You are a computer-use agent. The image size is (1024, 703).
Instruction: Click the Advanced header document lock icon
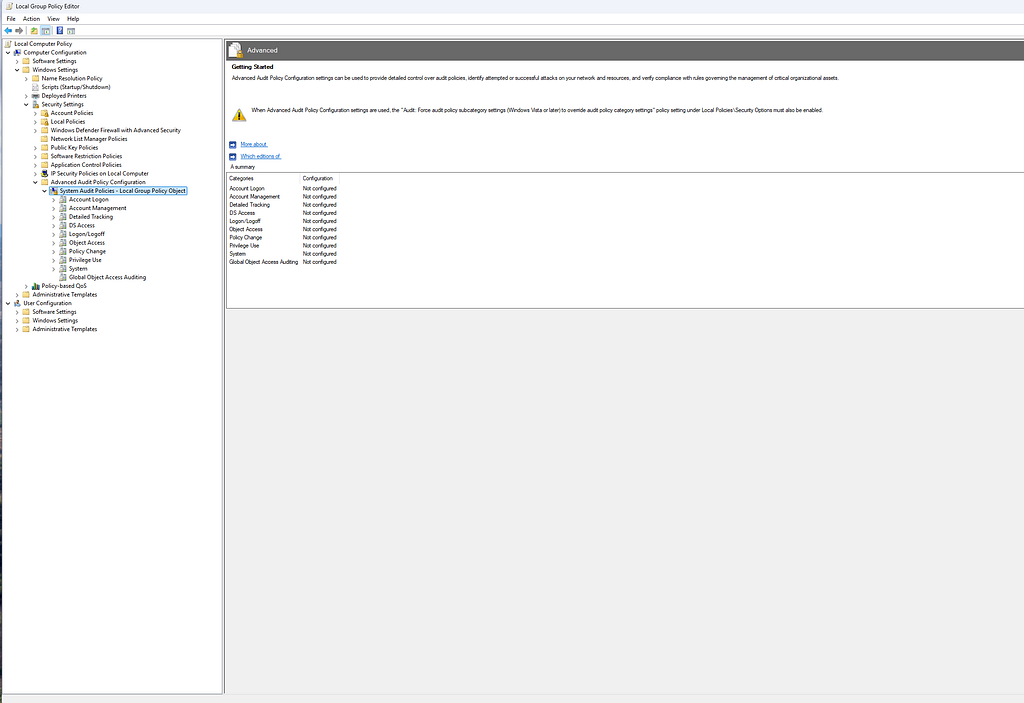(x=235, y=50)
